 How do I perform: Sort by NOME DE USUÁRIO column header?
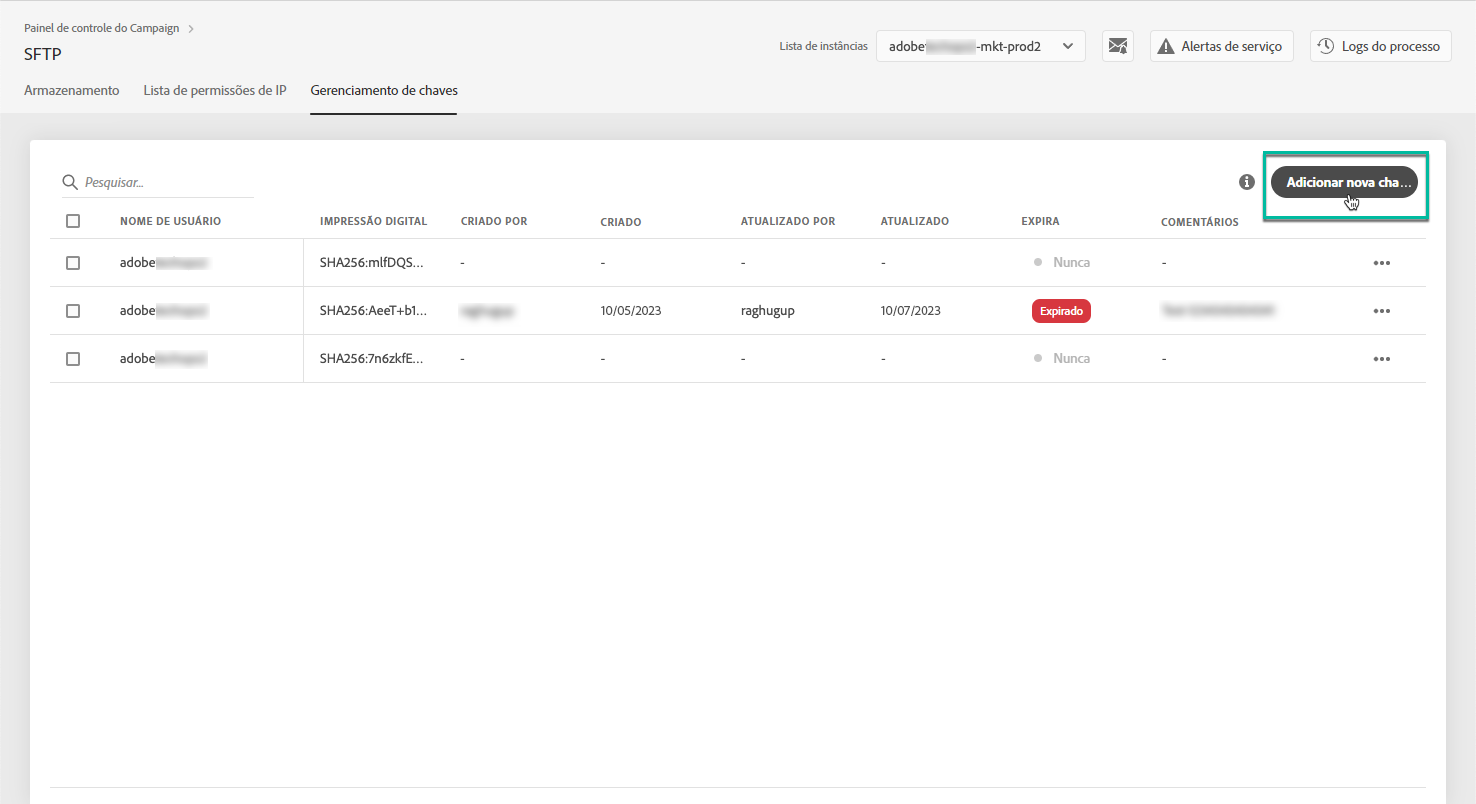click(x=170, y=221)
